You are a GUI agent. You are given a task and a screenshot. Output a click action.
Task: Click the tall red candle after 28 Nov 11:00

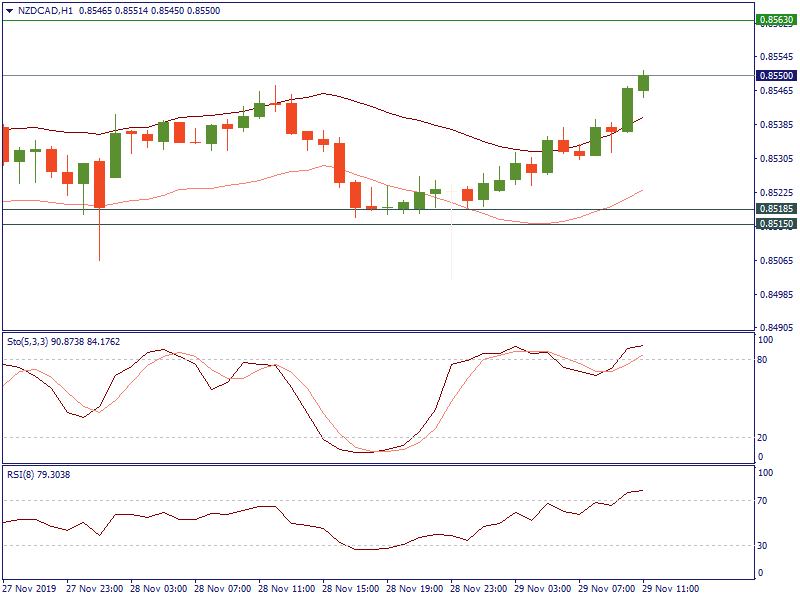coord(339,163)
